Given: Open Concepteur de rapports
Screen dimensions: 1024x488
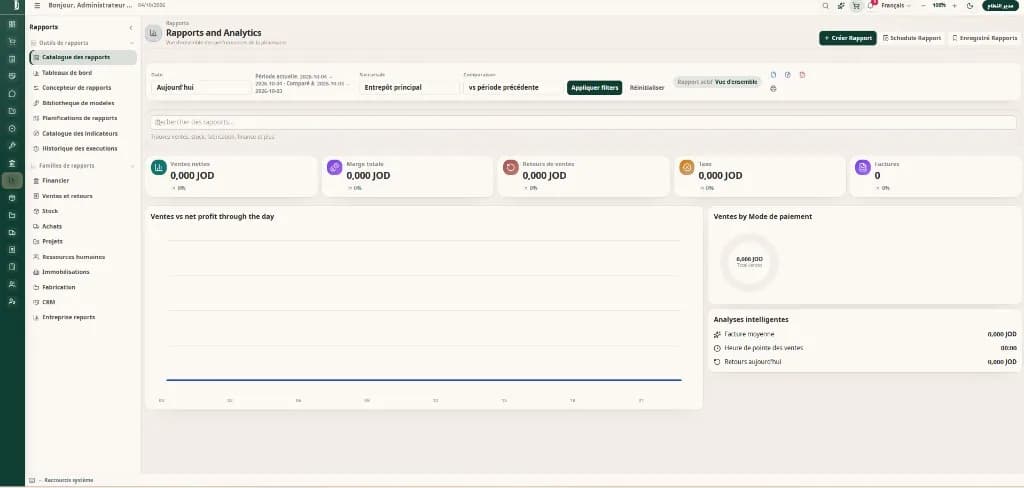Looking at the screenshot, I should (83, 88).
